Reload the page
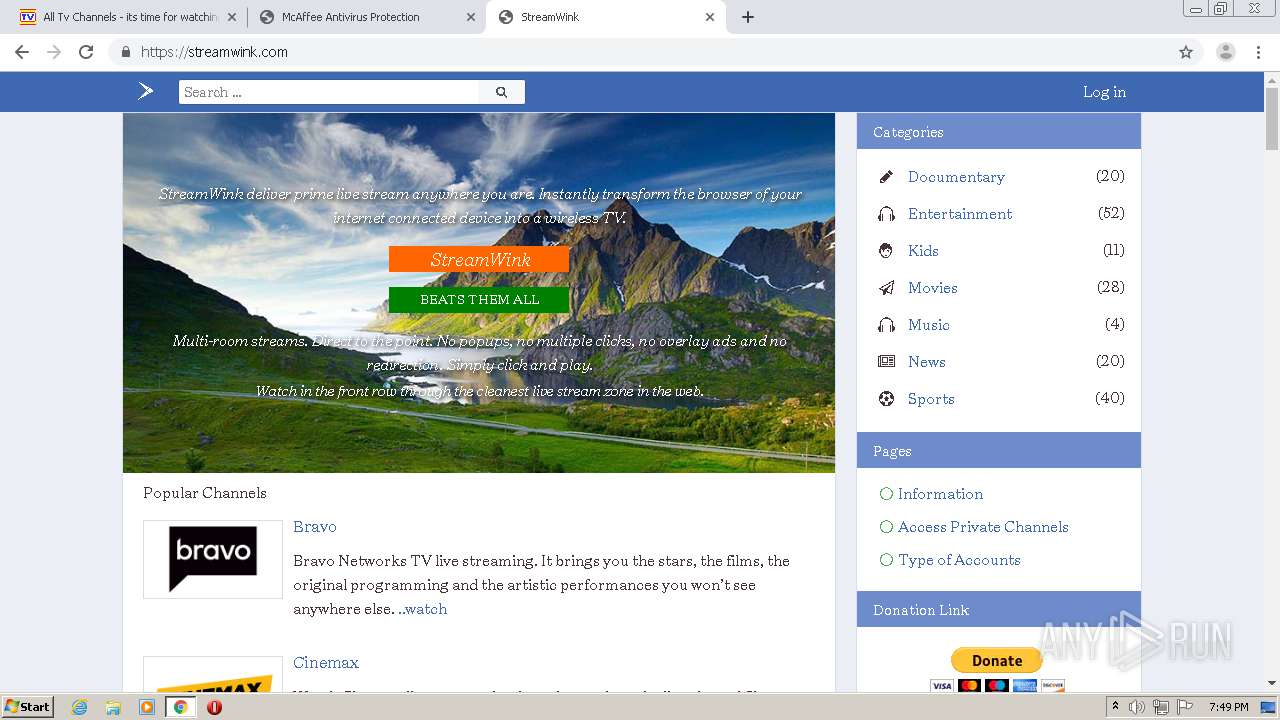This screenshot has height=720, width=1280. pos(86,52)
